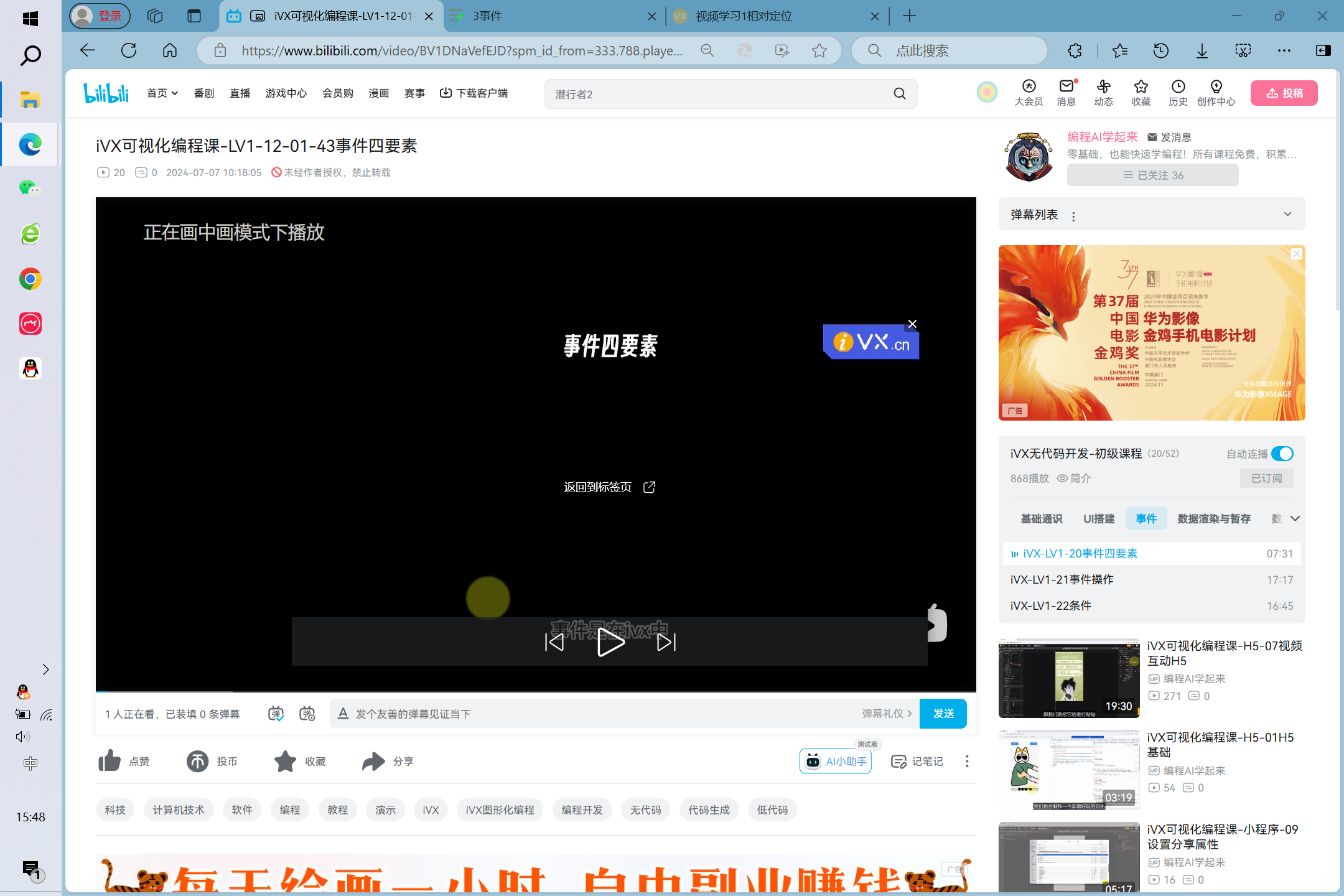Click the like (点赞) thumbs-up icon
1344x896 pixels.
pos(110,761)
